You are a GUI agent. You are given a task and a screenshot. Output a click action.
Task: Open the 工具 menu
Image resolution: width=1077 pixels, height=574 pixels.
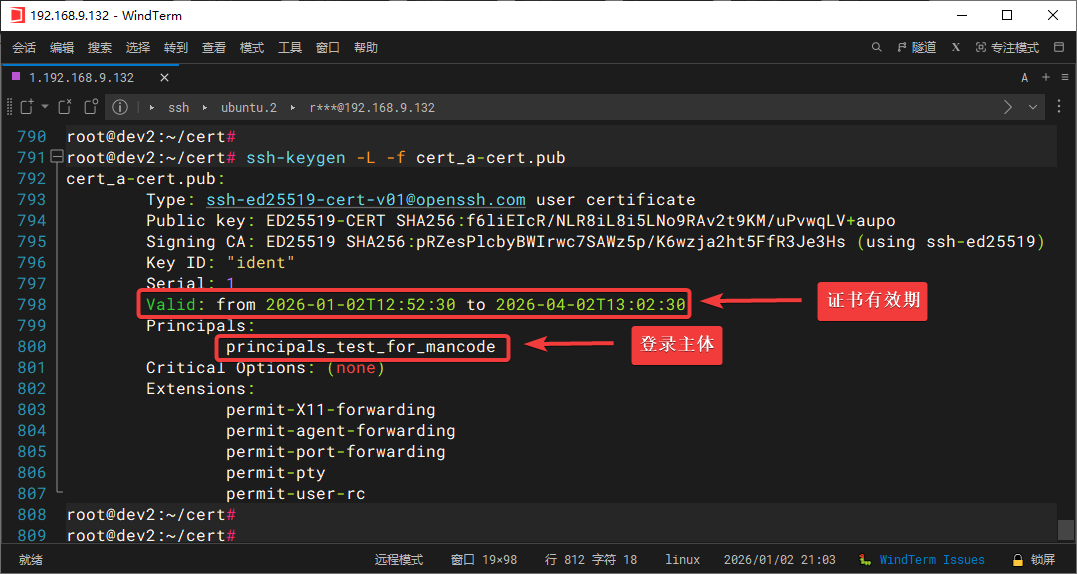click(290, 47)
